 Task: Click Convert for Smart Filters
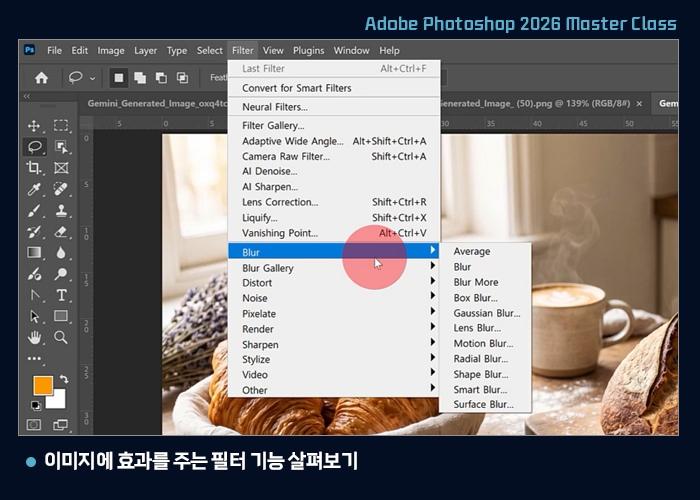[333, 88]
